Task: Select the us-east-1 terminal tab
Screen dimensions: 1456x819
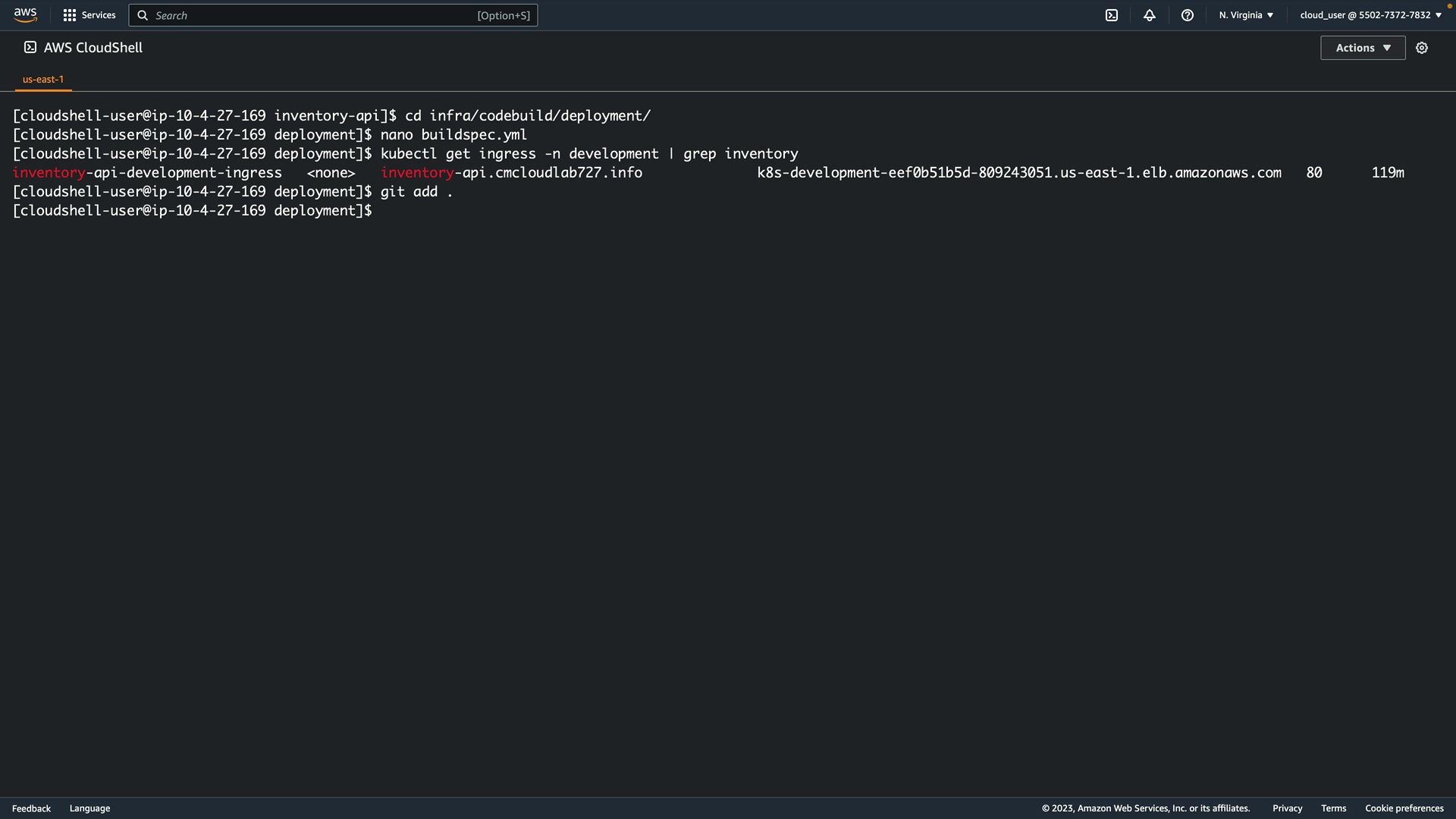Action: [43, 79]
